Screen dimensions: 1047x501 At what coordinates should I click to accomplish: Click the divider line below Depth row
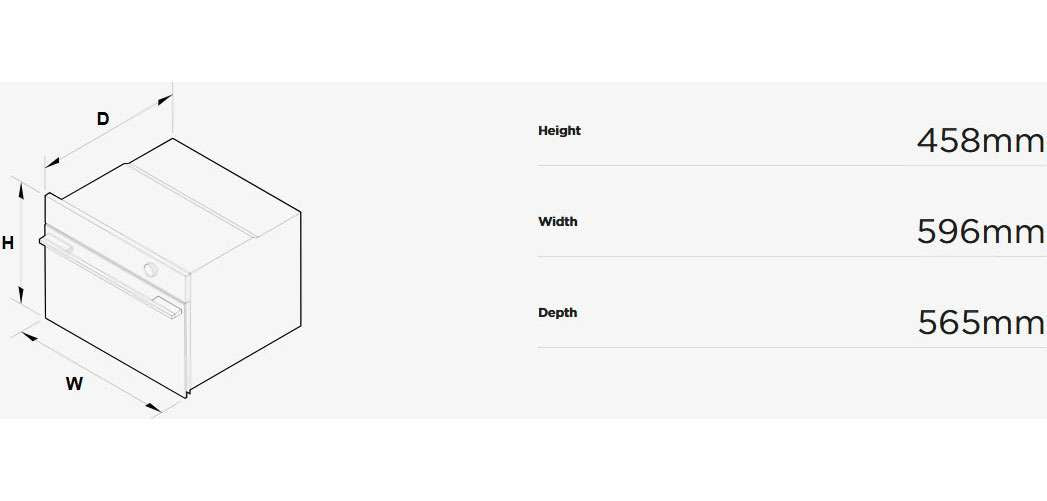(x=790, y=347)
